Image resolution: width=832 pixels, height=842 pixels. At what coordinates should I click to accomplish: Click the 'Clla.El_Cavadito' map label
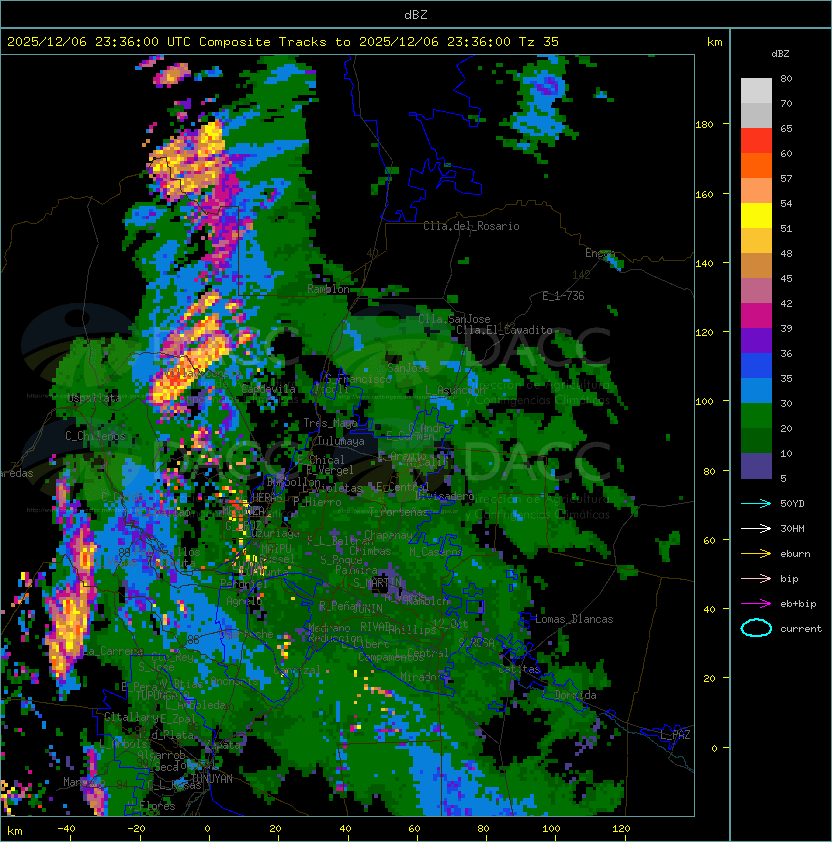click(x=504, y=330)
